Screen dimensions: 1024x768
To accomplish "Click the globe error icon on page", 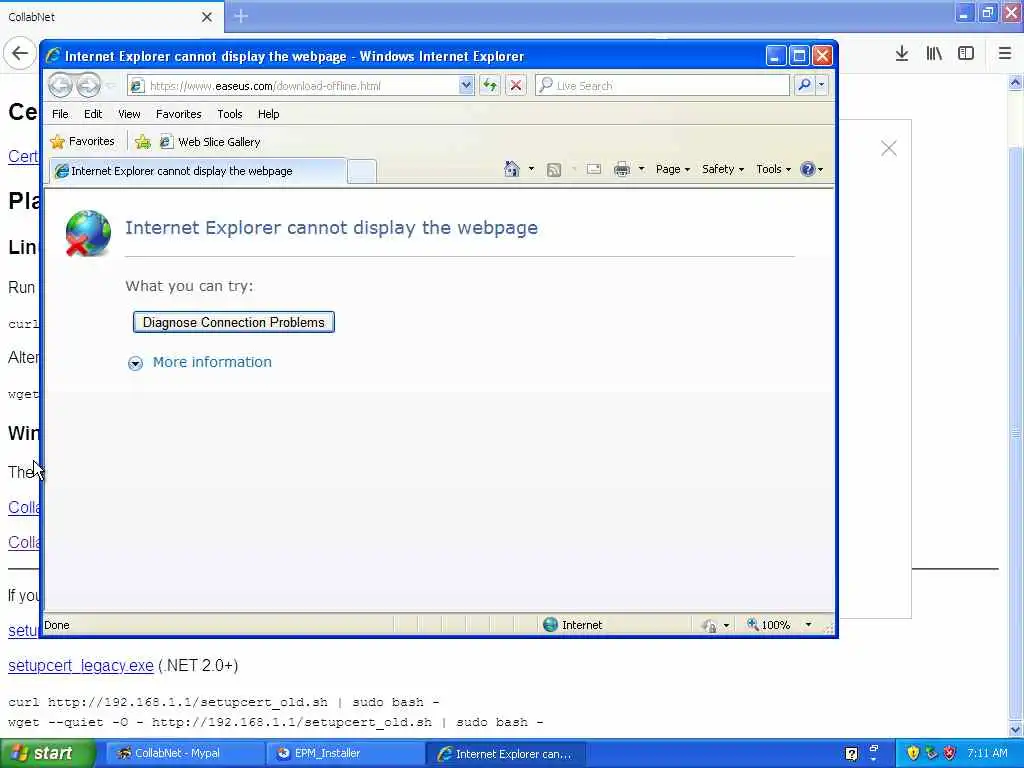I will click(88, 233).
